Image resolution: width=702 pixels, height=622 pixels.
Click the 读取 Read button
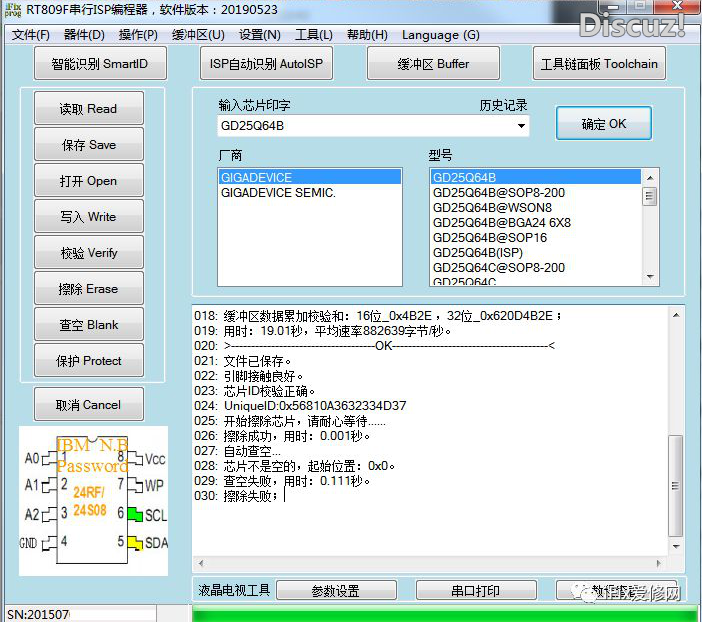click(89, 108)
